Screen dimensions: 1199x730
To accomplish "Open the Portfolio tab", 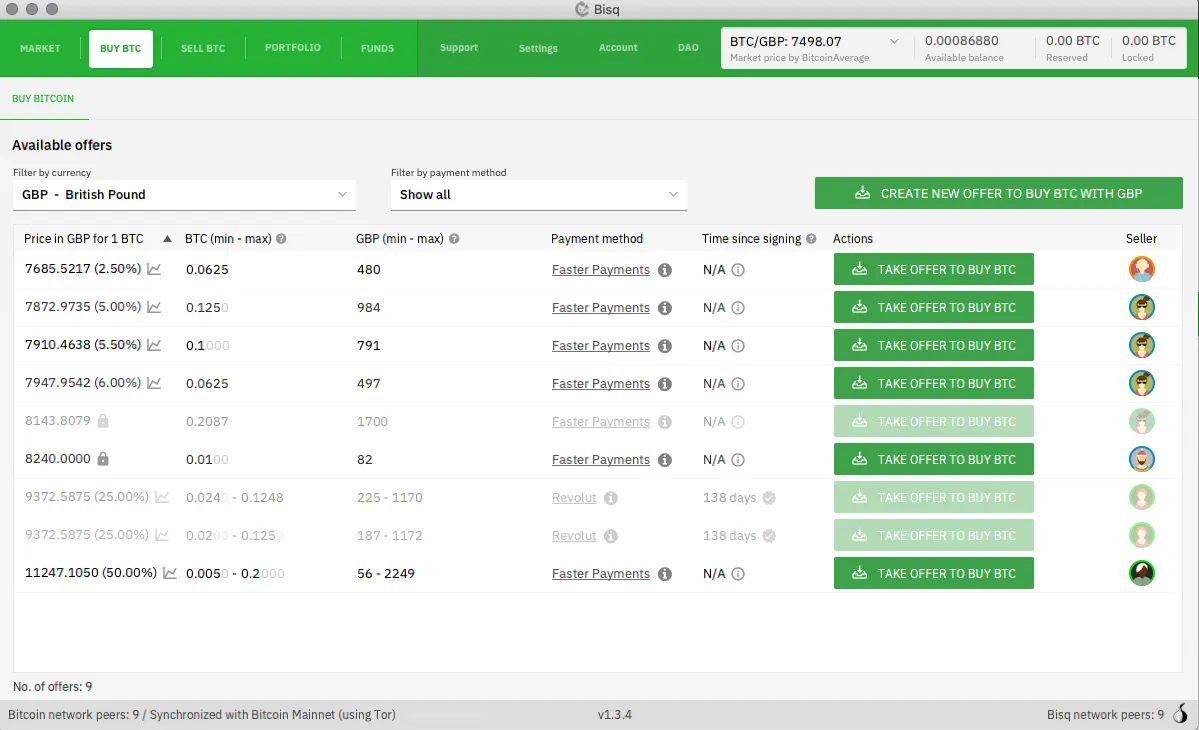I will (x=293, y=48).
